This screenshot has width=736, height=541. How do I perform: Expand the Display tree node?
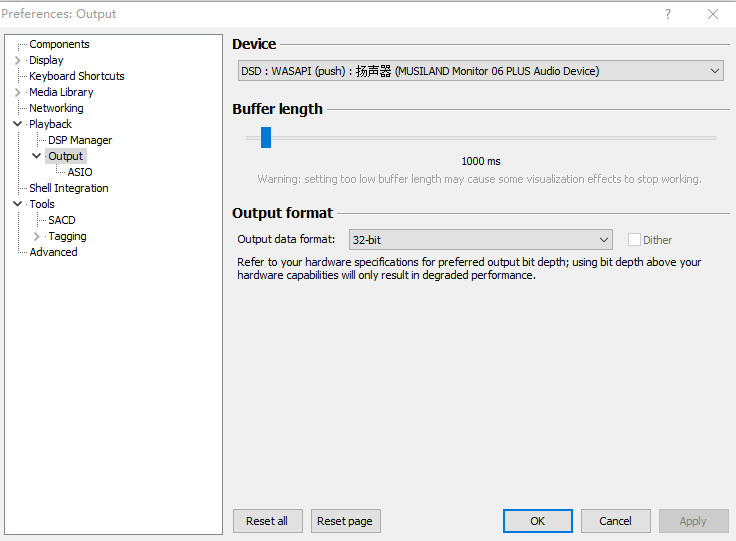click(x=18, y=60)
